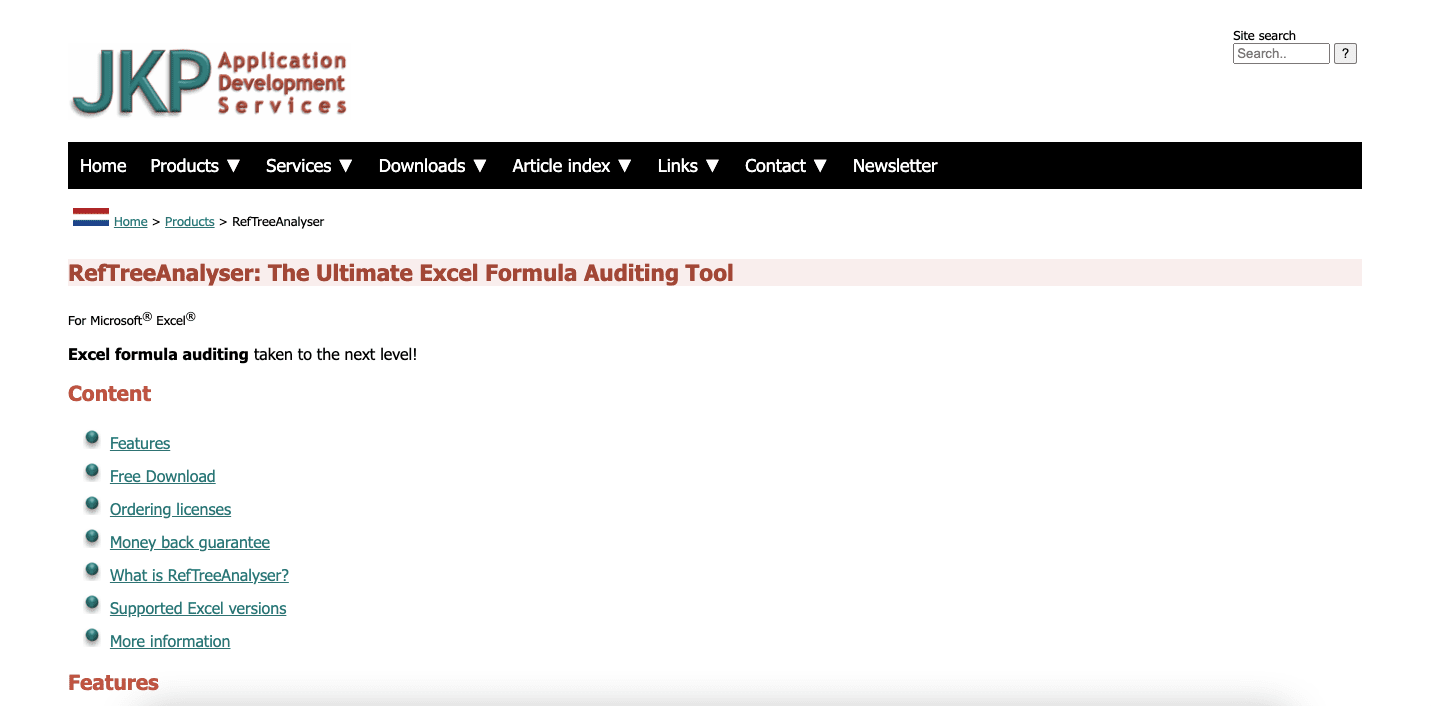Viewport: 1432px width, 706px height.
Task: Click the JKP Application Development Services logo
Action: click(209, 82)
